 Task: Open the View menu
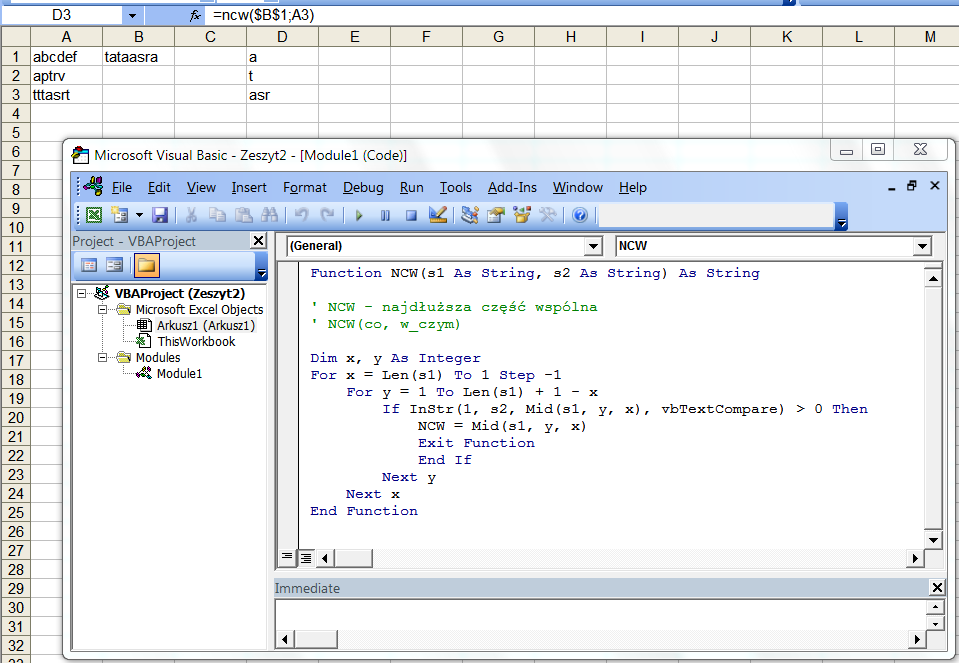tap(201, 187)
